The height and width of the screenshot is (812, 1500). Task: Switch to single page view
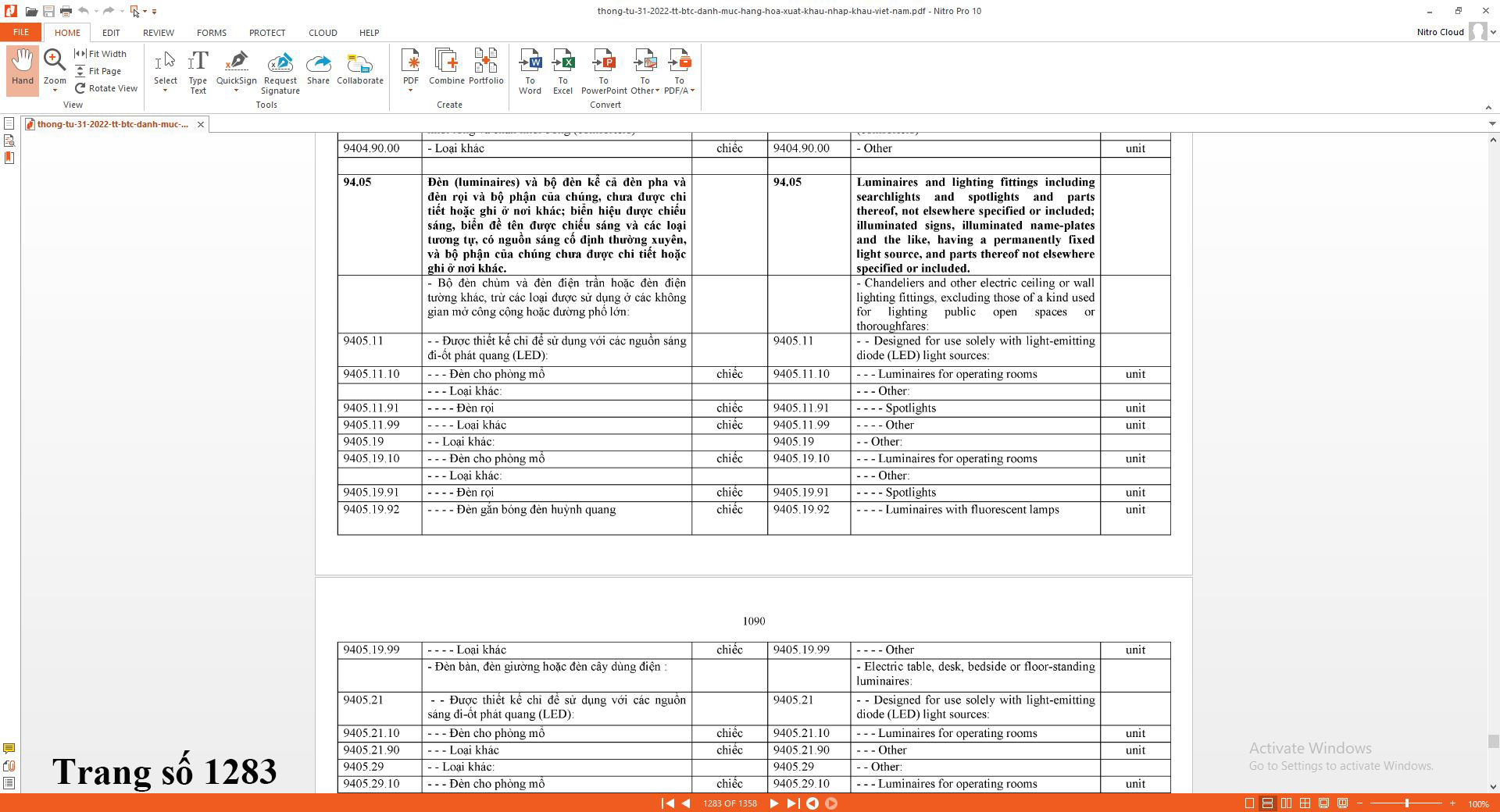(x=1249, y=803)
